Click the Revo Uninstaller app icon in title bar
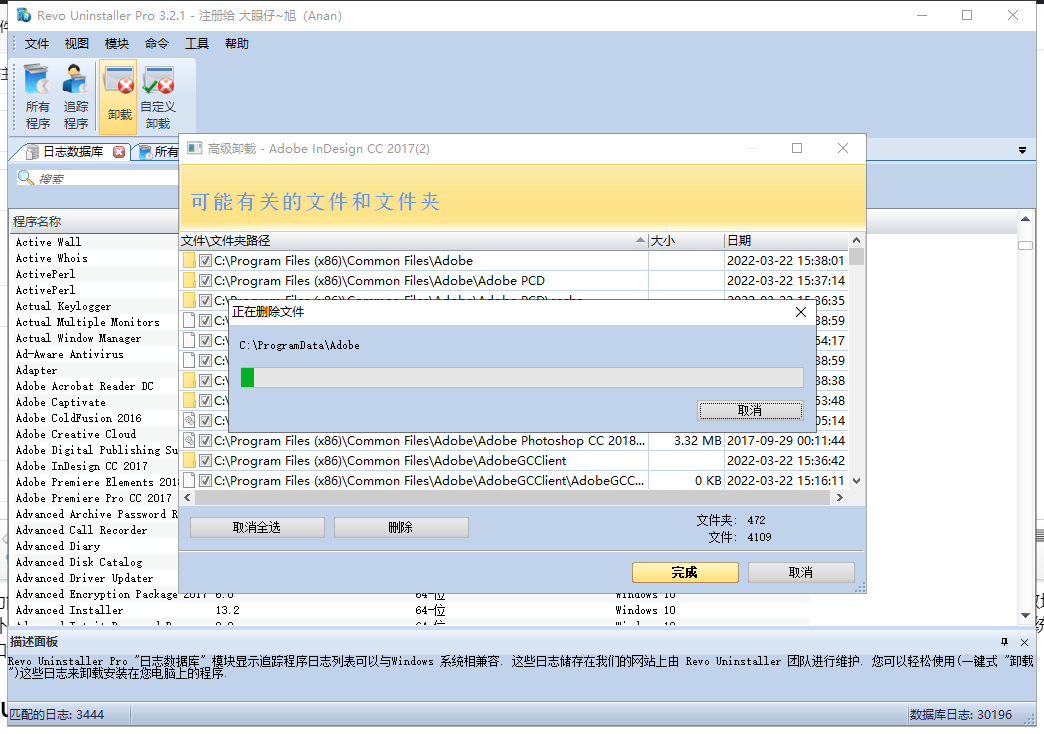The height and width of the screenshot is (734, 1044). click(24, 15)
